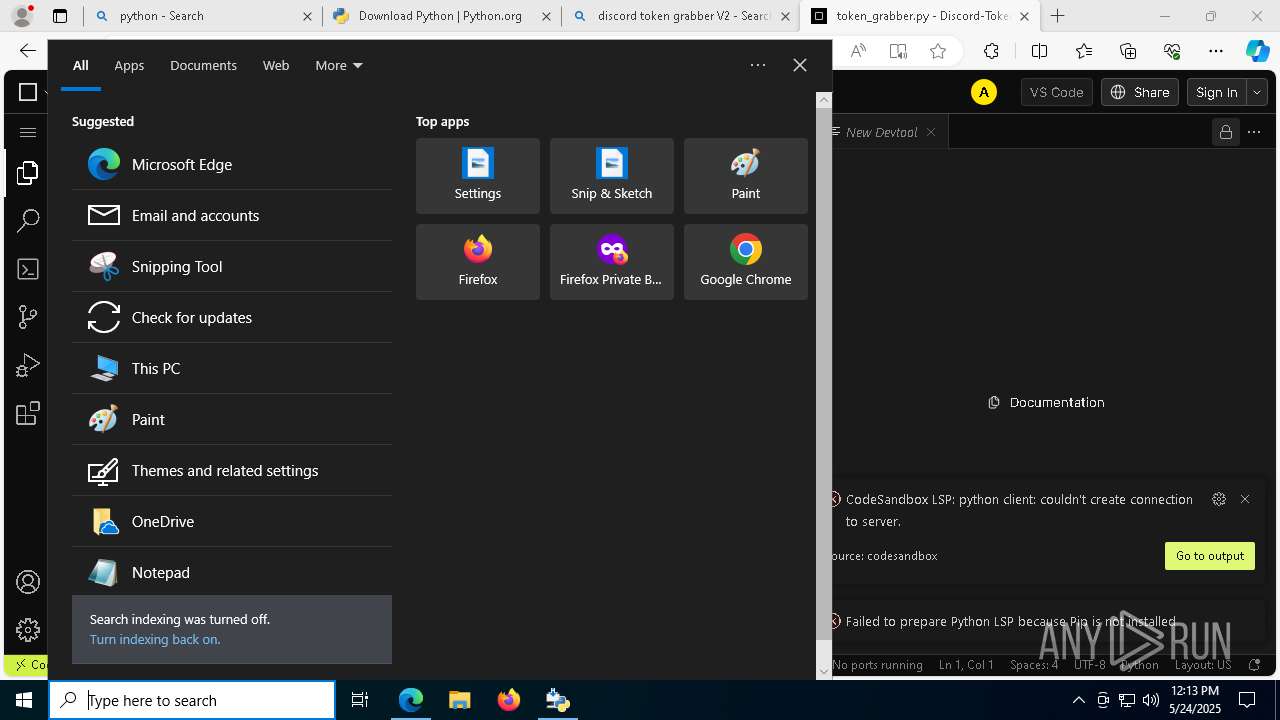This screenshot has height=720, width=1280.
Task: Click the Windows Start button
Action: click(x=24, y=700)
